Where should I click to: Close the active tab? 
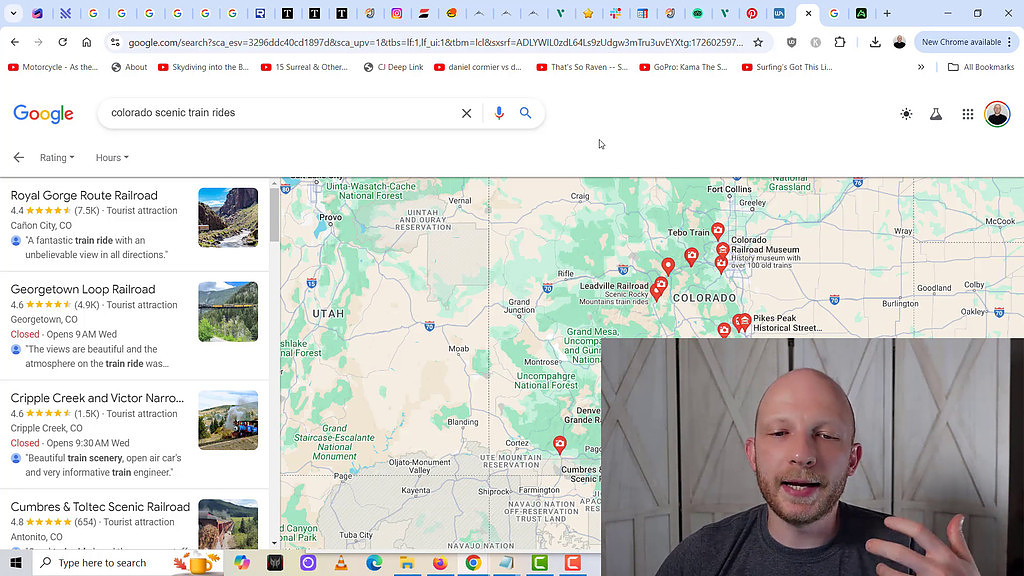(808, 14)
